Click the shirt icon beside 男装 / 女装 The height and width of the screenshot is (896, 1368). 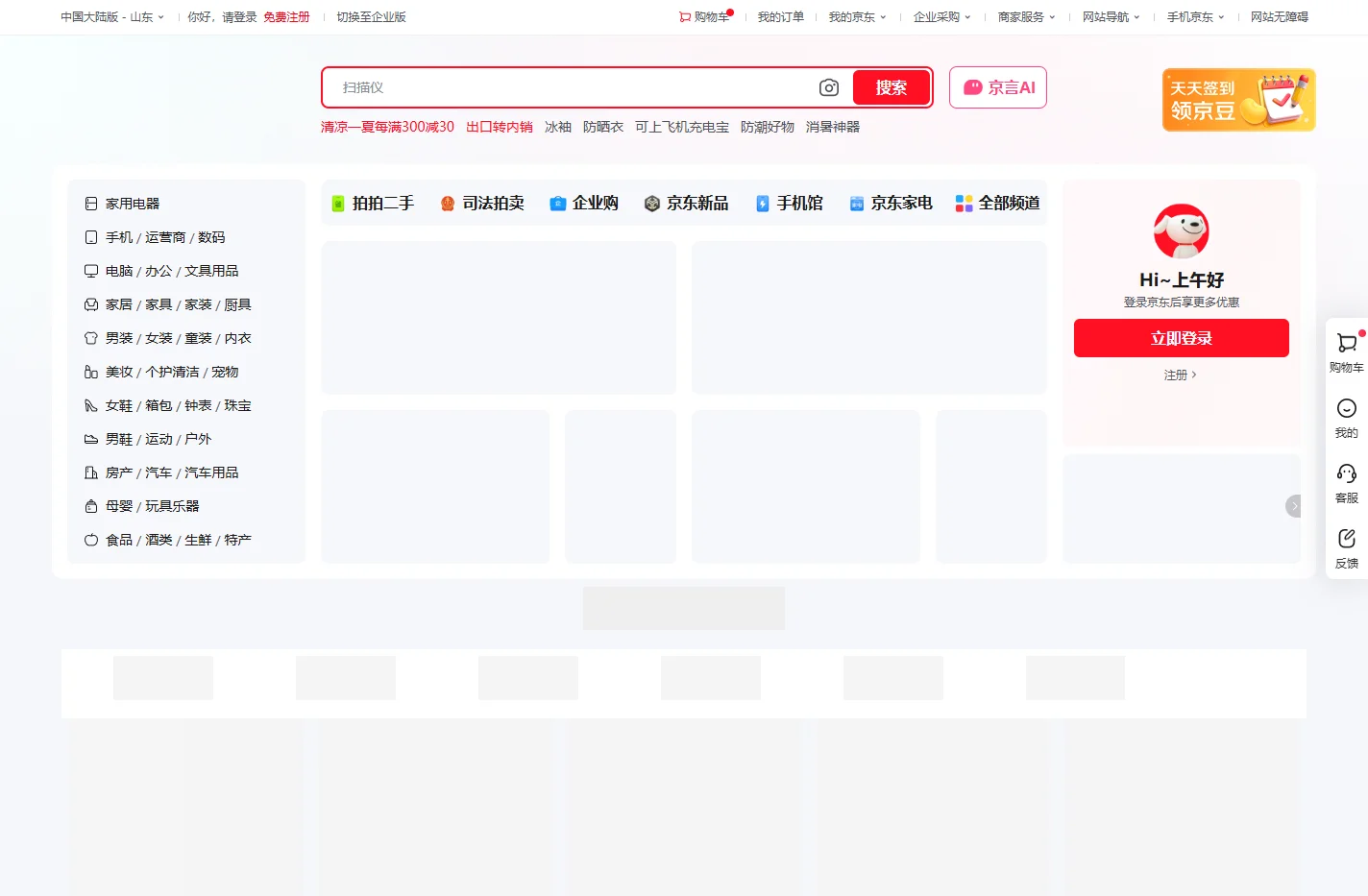pyautogui.click(x=91, y=338)
